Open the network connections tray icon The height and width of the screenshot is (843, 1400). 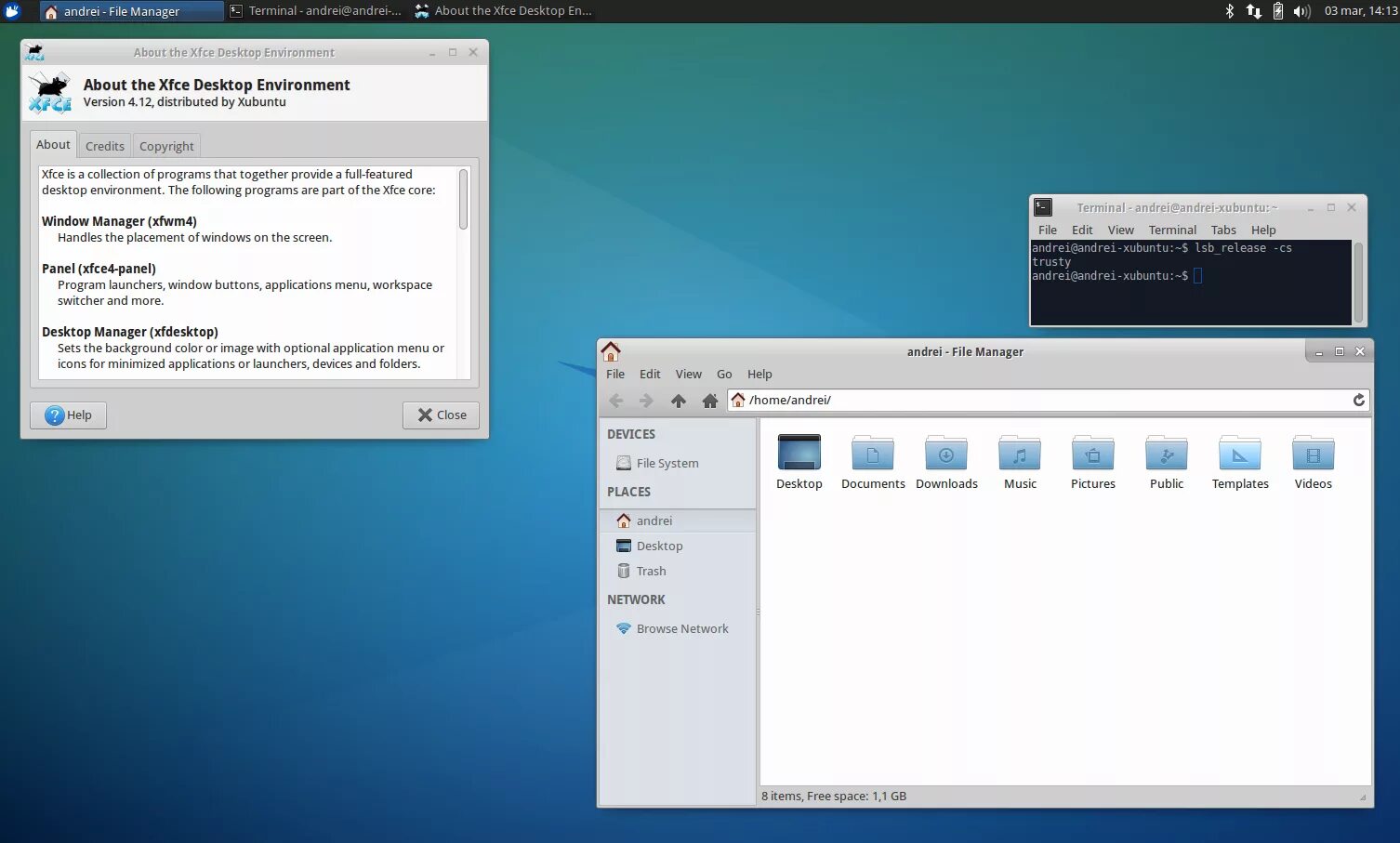[x=1253, y=11]
